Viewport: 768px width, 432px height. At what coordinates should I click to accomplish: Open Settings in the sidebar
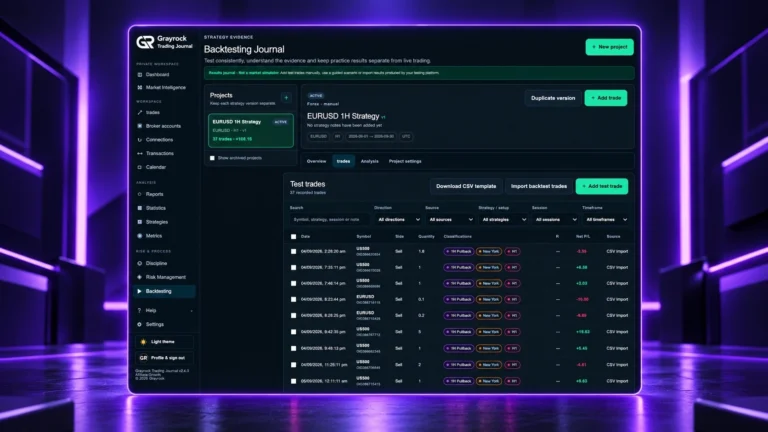point(154,324)
